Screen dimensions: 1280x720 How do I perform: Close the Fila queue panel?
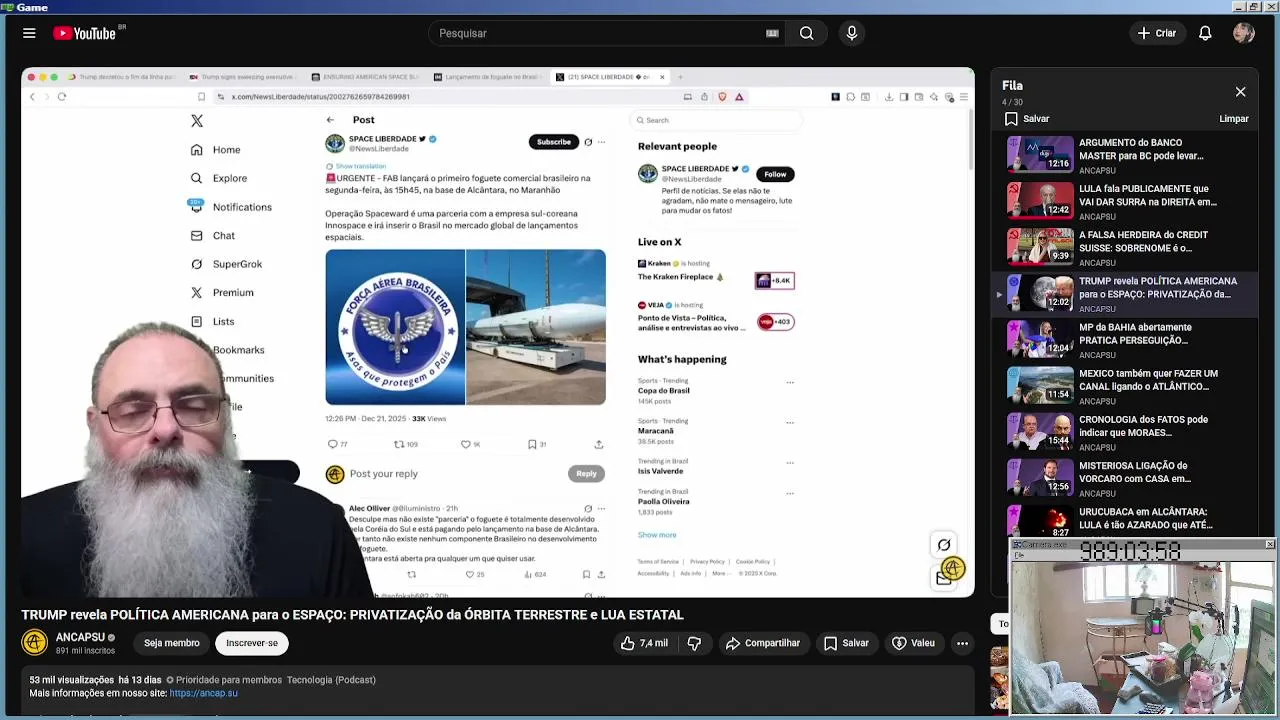pos(1240,92)
